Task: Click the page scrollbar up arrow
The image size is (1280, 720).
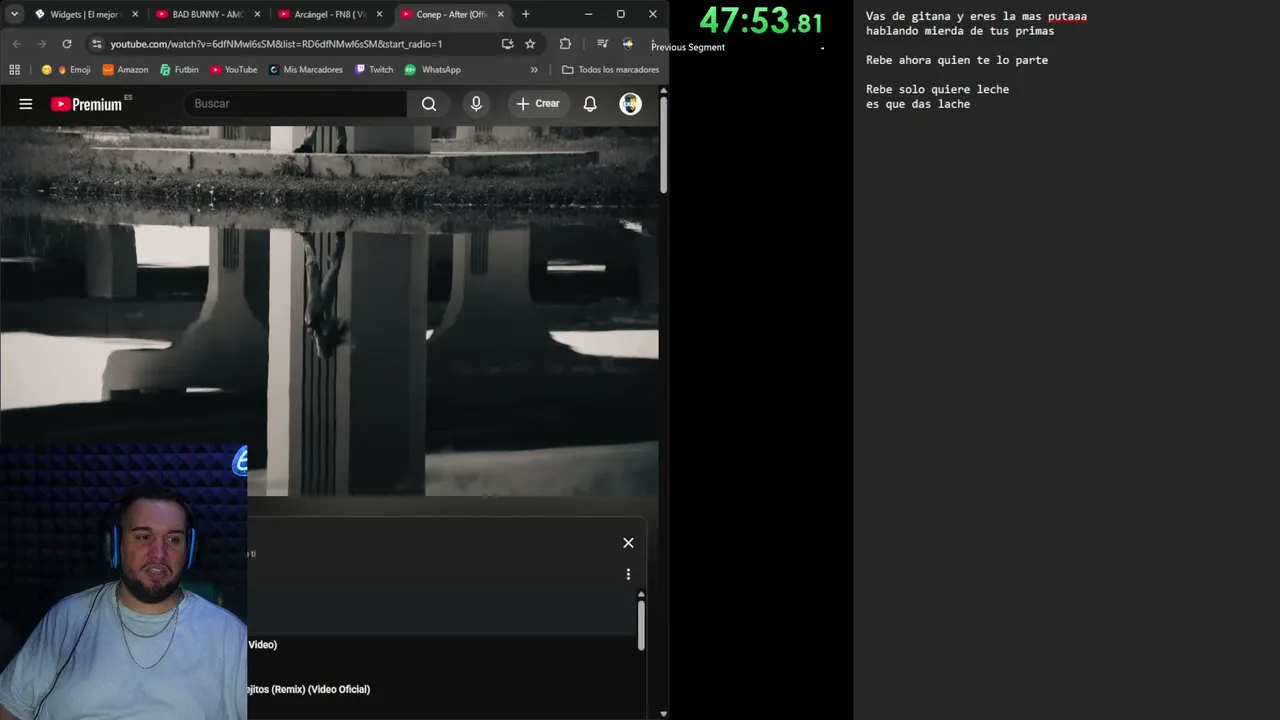Action: point(663,91)
